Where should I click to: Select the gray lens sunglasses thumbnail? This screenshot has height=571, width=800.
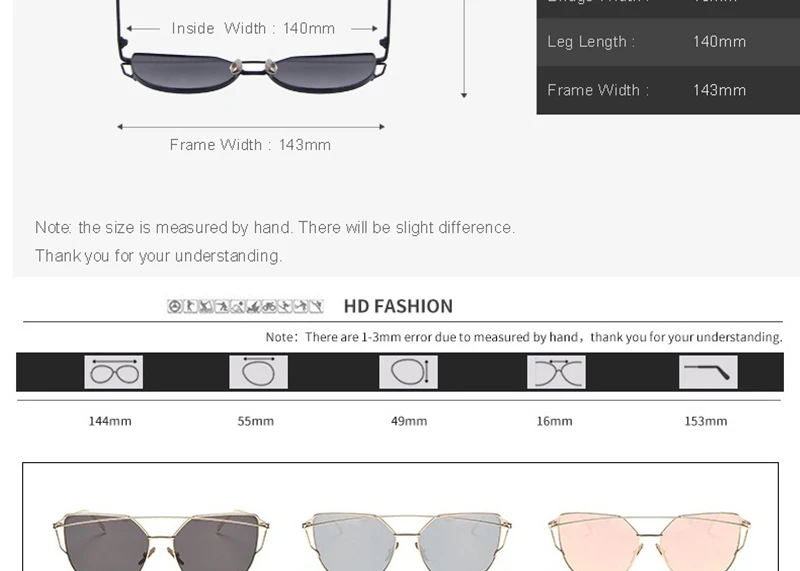pos(161,540)
